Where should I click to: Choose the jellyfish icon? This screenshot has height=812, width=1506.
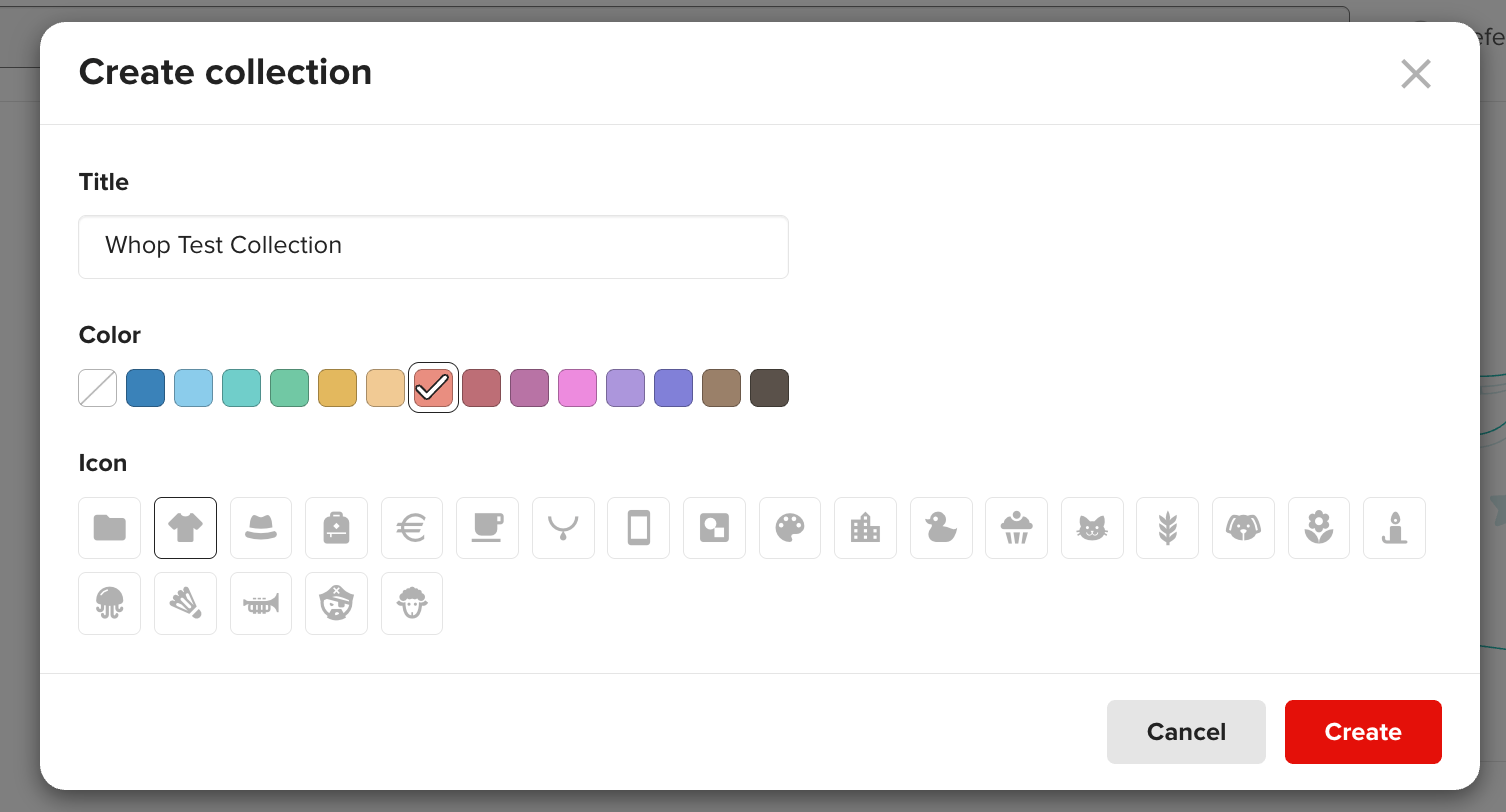click(x=109, y=603)
